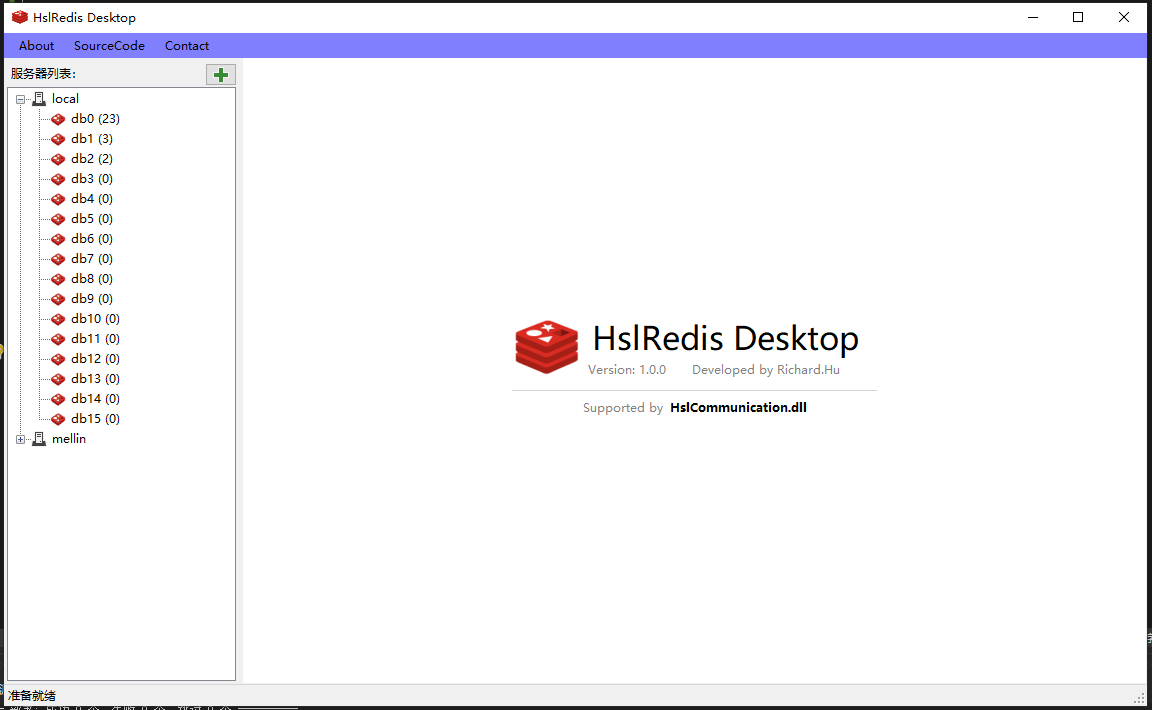Click the window resize grip in status bar
Screen dimensions: 1152x710
tap(1140, 698)
